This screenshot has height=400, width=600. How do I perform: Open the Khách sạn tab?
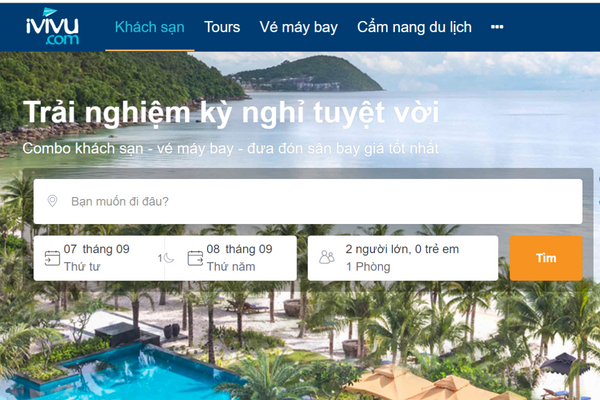(x=150, y=27)
